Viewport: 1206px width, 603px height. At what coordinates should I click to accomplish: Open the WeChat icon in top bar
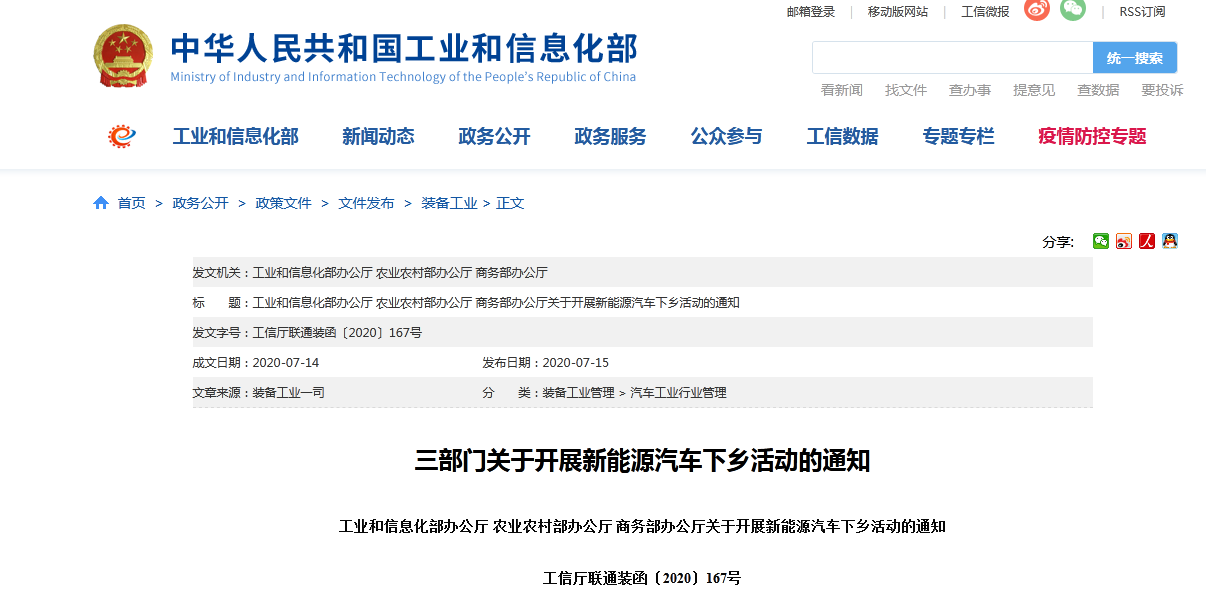pyautogui.click(x=1073, y=10)
